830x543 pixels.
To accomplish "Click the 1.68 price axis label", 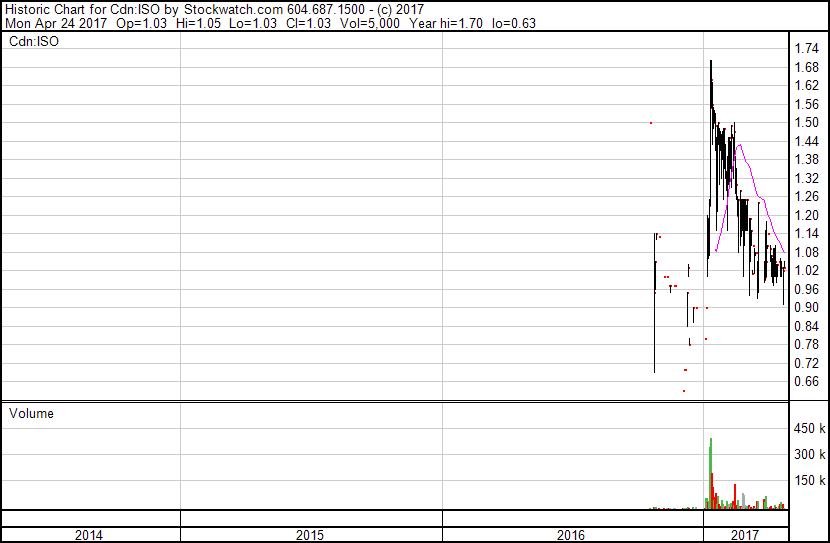I will 807,67.
